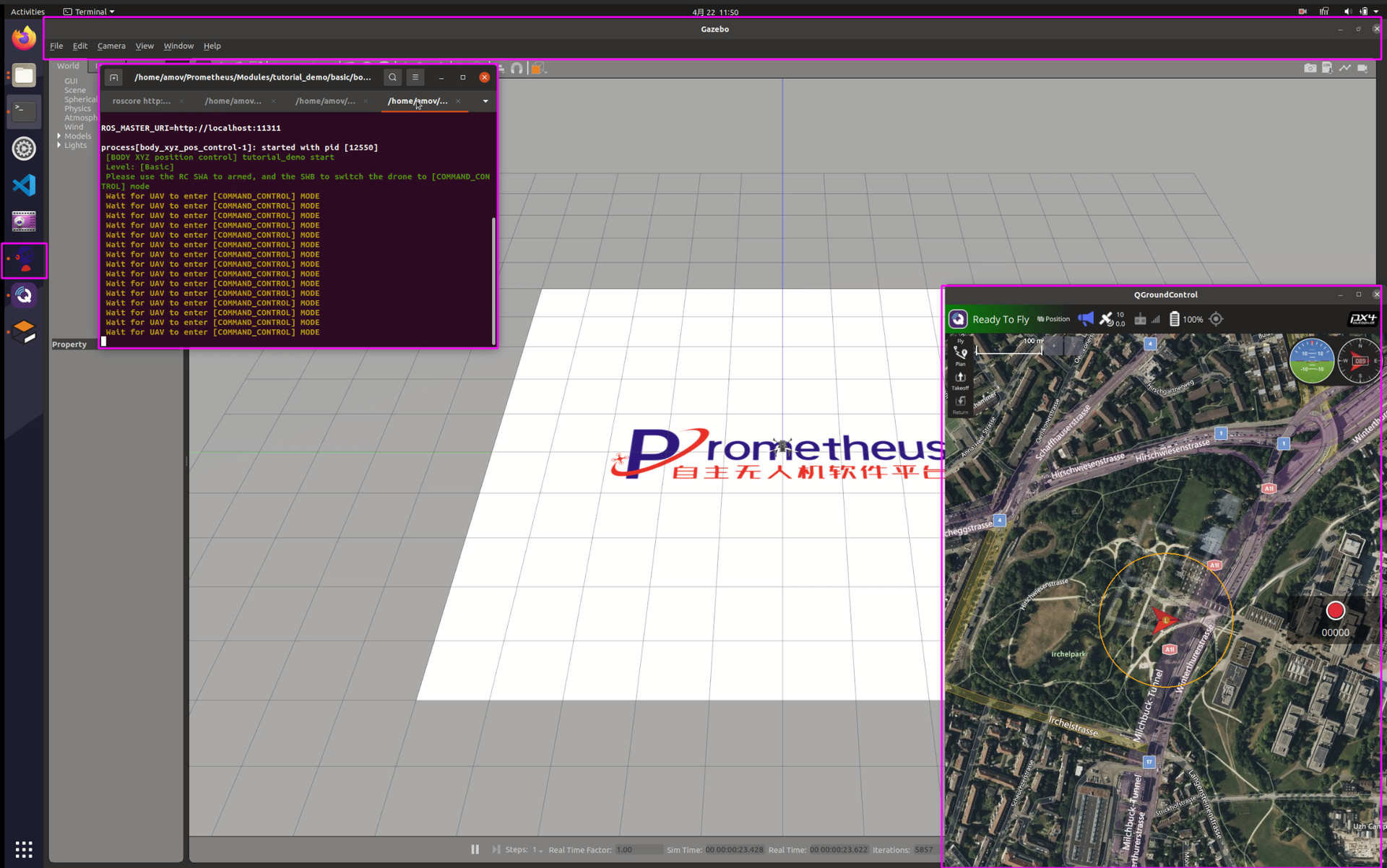Expand the Models tree node
Screen dimensions: 1387x868
click(59, 136)
